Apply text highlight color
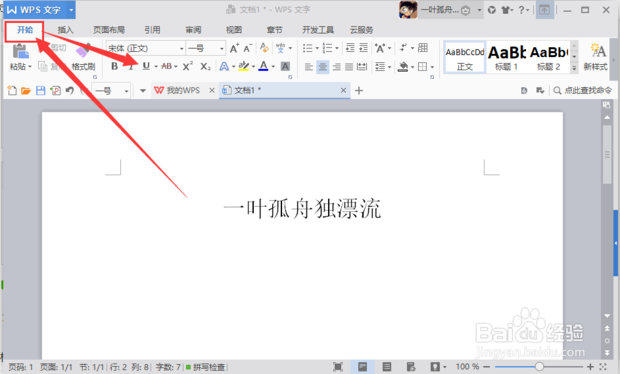 [x=244, y=66]
